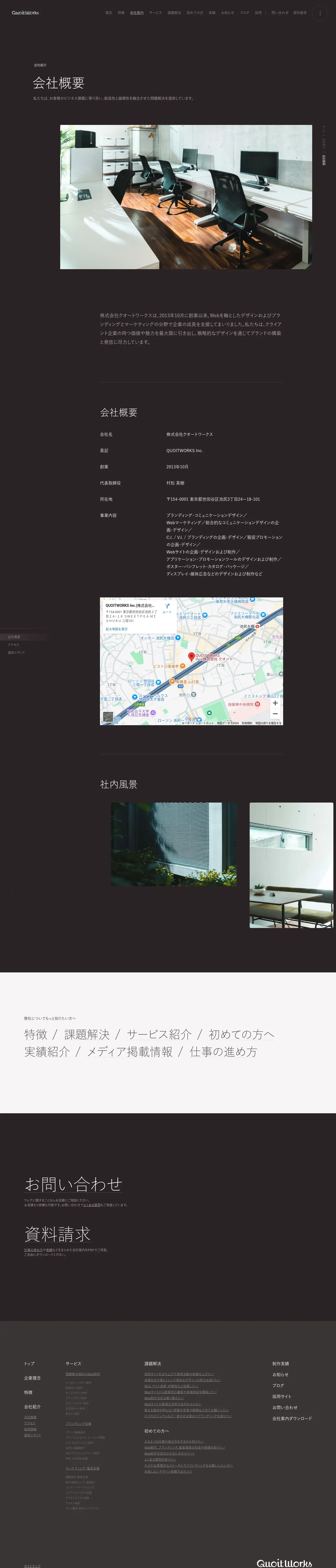Click the QuoitWorks logo in header
This screenshot has height=1568, width=336.
click(25, 13)
